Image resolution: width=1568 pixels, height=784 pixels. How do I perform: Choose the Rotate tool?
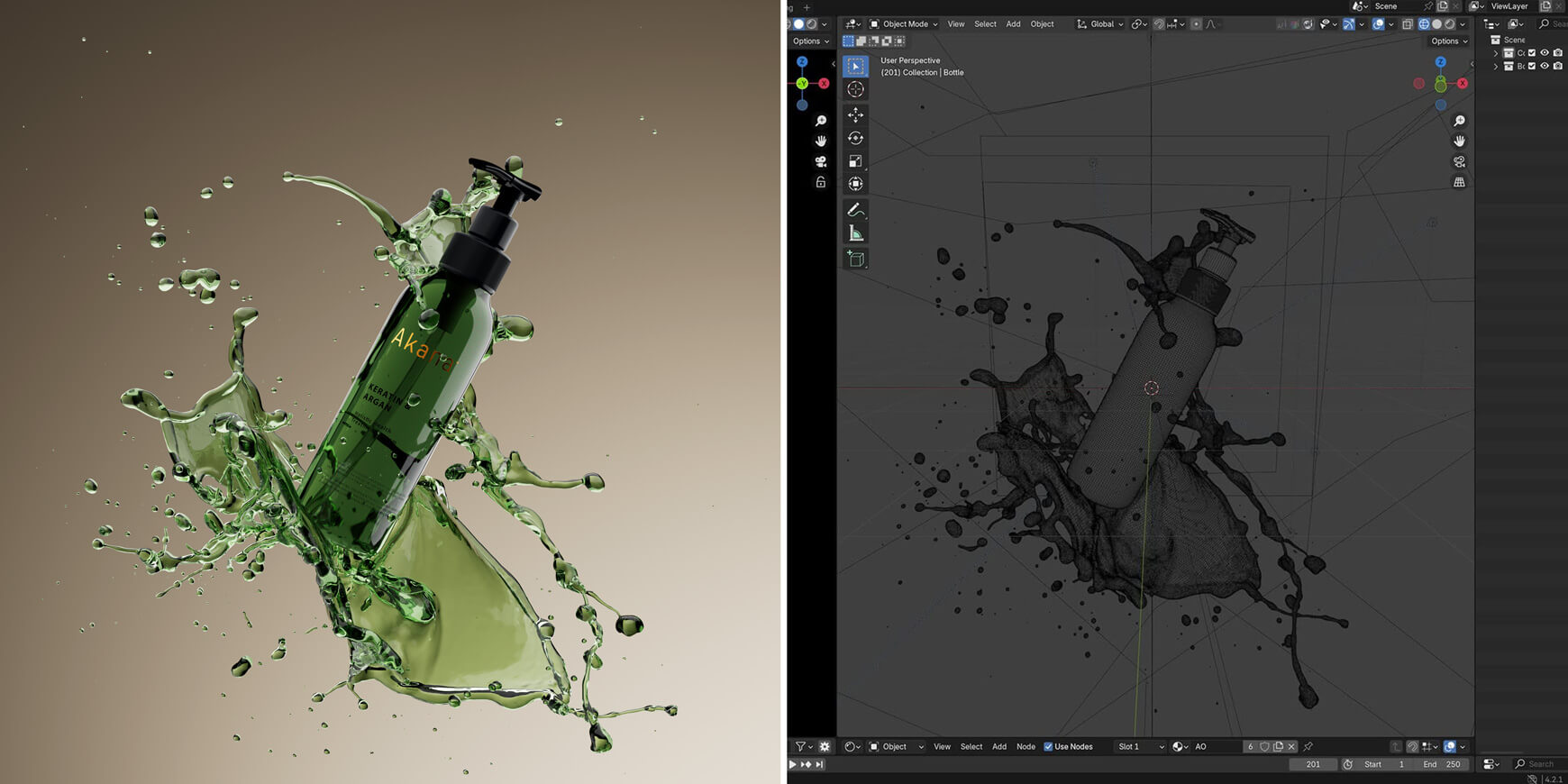coord(855,138)
